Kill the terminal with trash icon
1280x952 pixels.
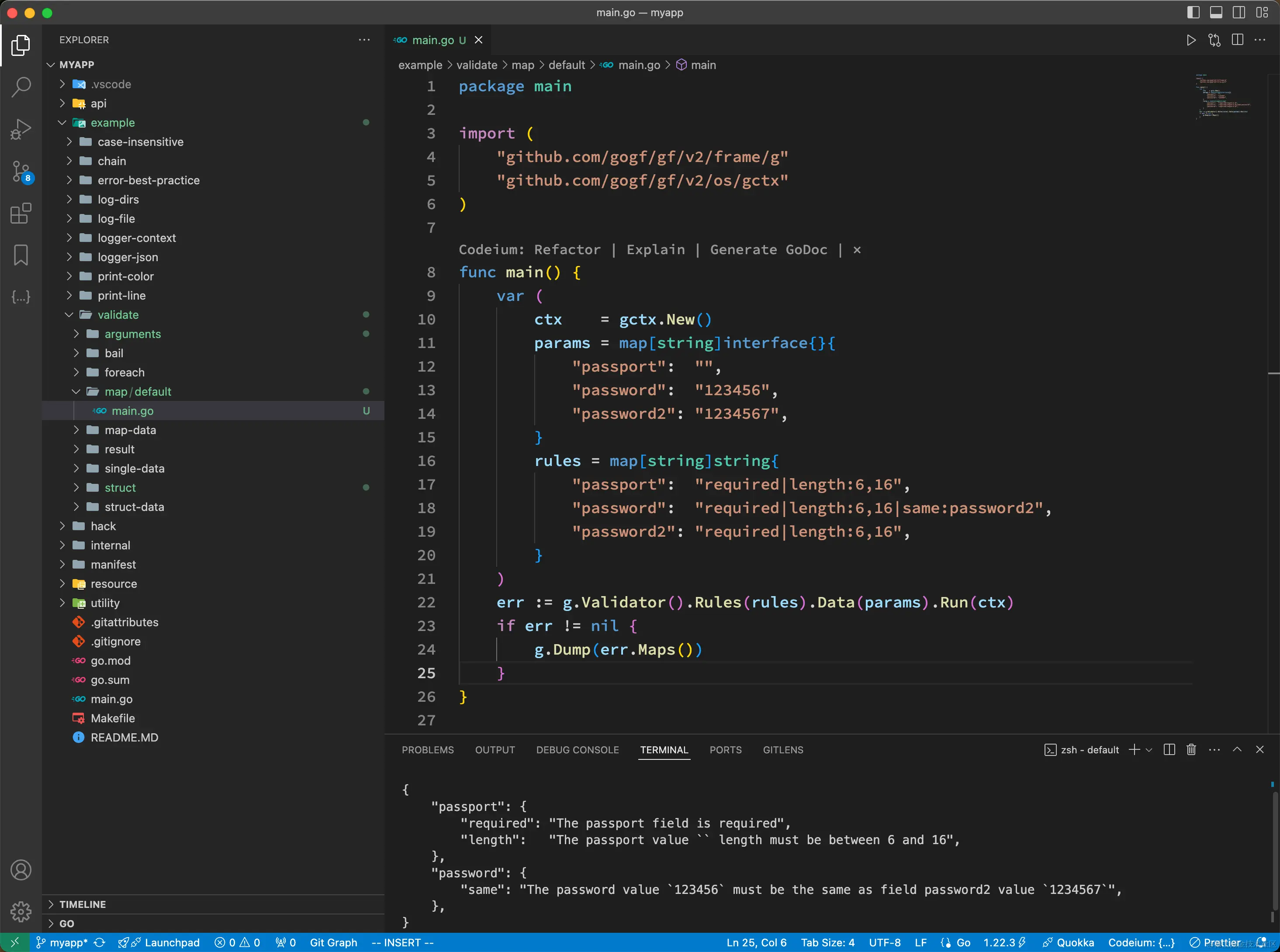click(x=1191, y=749)
